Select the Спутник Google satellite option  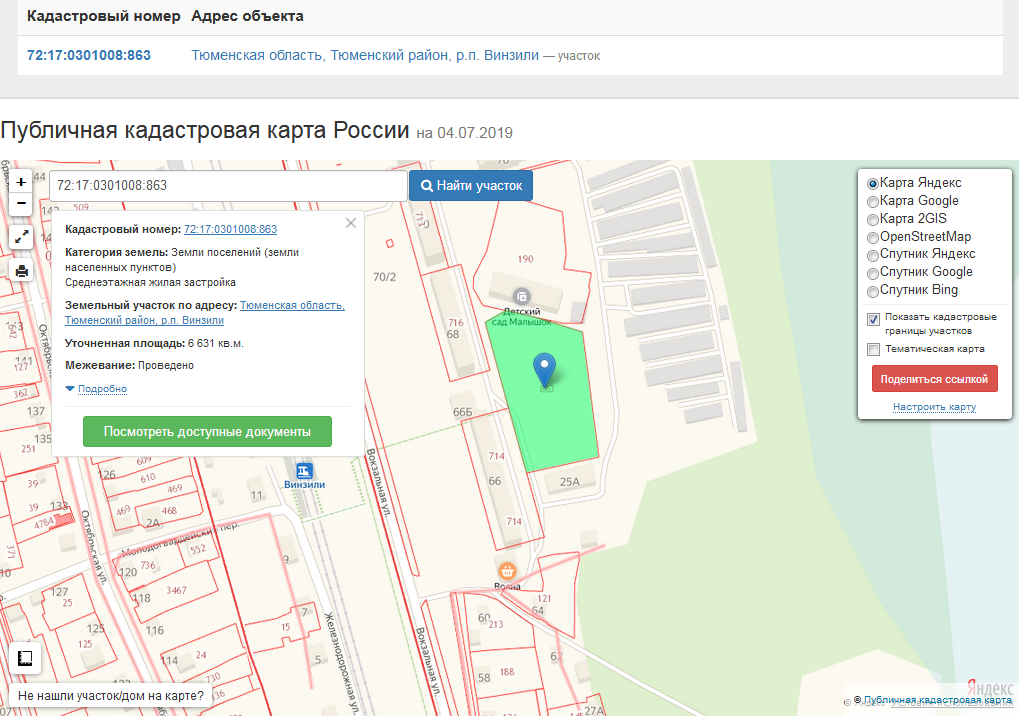pos(873,273)
